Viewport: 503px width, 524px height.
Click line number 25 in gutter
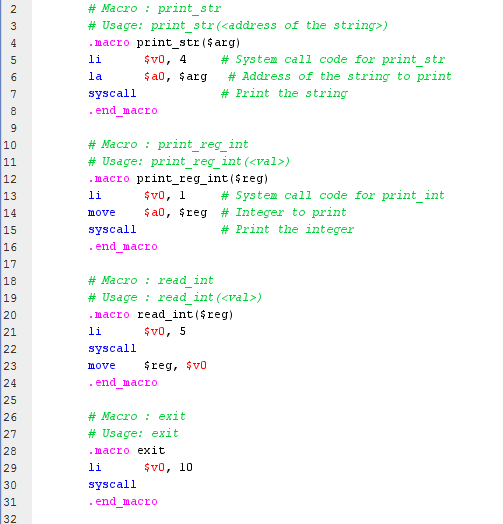point(10,400)
